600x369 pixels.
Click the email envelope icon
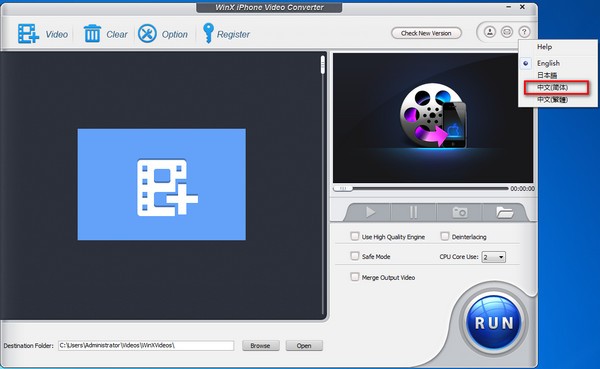pos(507,32)
